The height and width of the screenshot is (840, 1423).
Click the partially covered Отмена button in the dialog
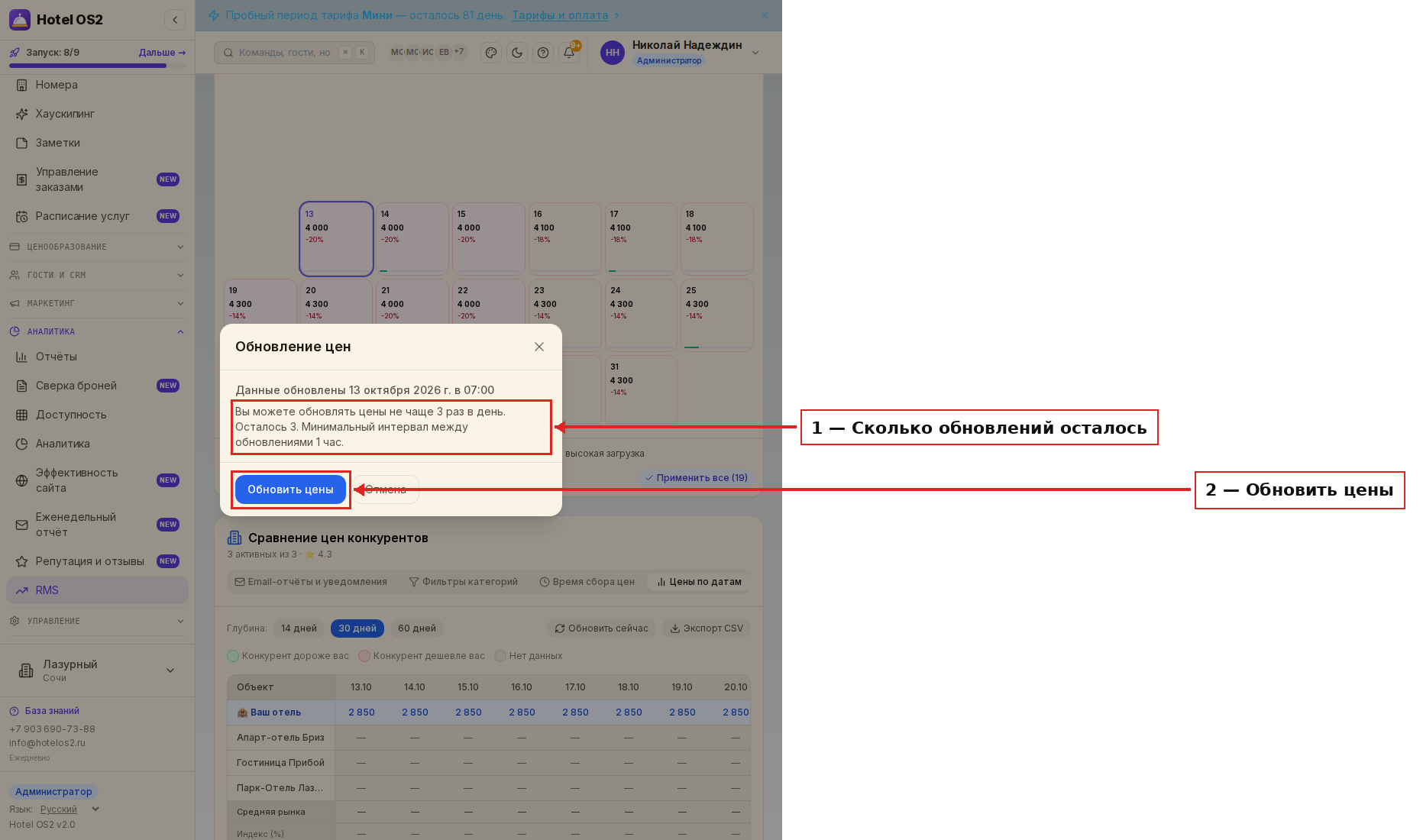pyautogui.click(x=386, y=489)
